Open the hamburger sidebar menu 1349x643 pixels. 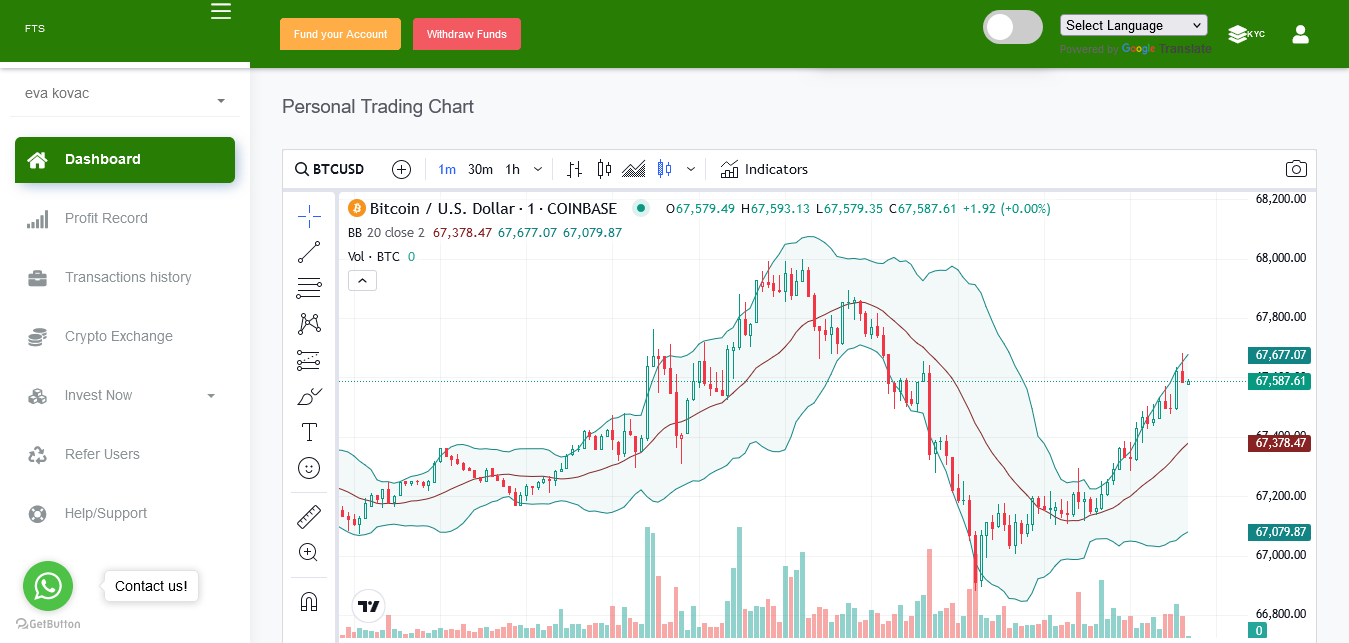(x=221, y=12)
